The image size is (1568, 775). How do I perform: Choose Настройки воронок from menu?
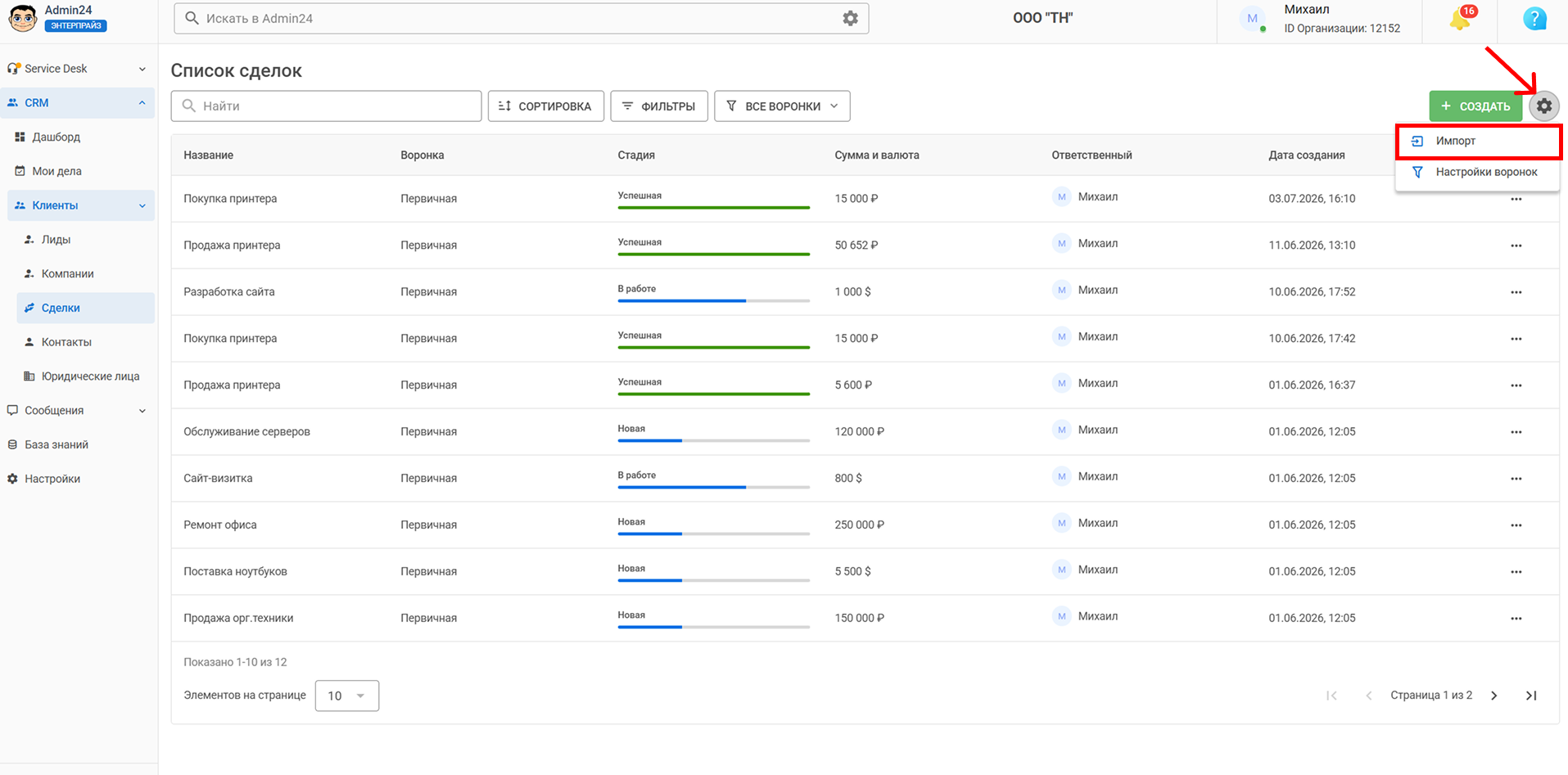pyautogui.click(x=1478, y=172)
